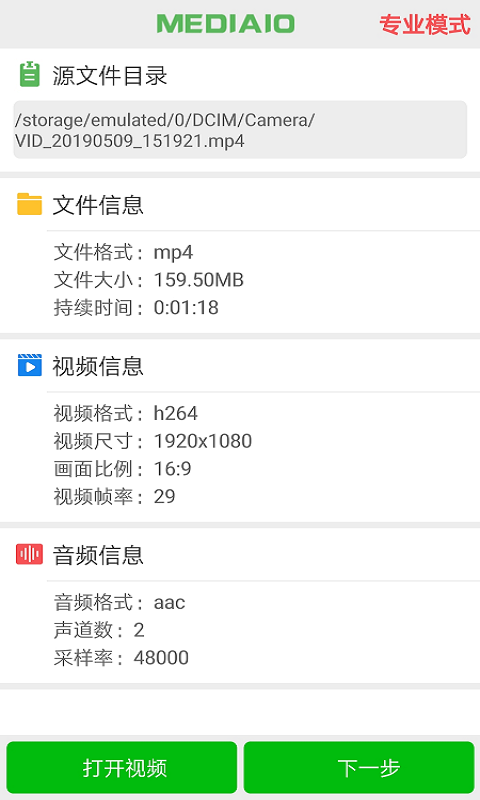Tap the 源文件目录 heading
480x800 pixels.
point(110,76)
